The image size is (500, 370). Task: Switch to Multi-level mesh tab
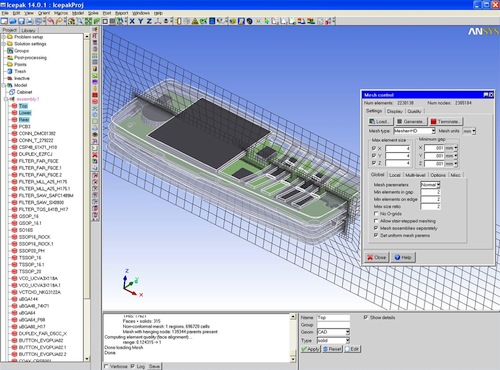[415, 175]
